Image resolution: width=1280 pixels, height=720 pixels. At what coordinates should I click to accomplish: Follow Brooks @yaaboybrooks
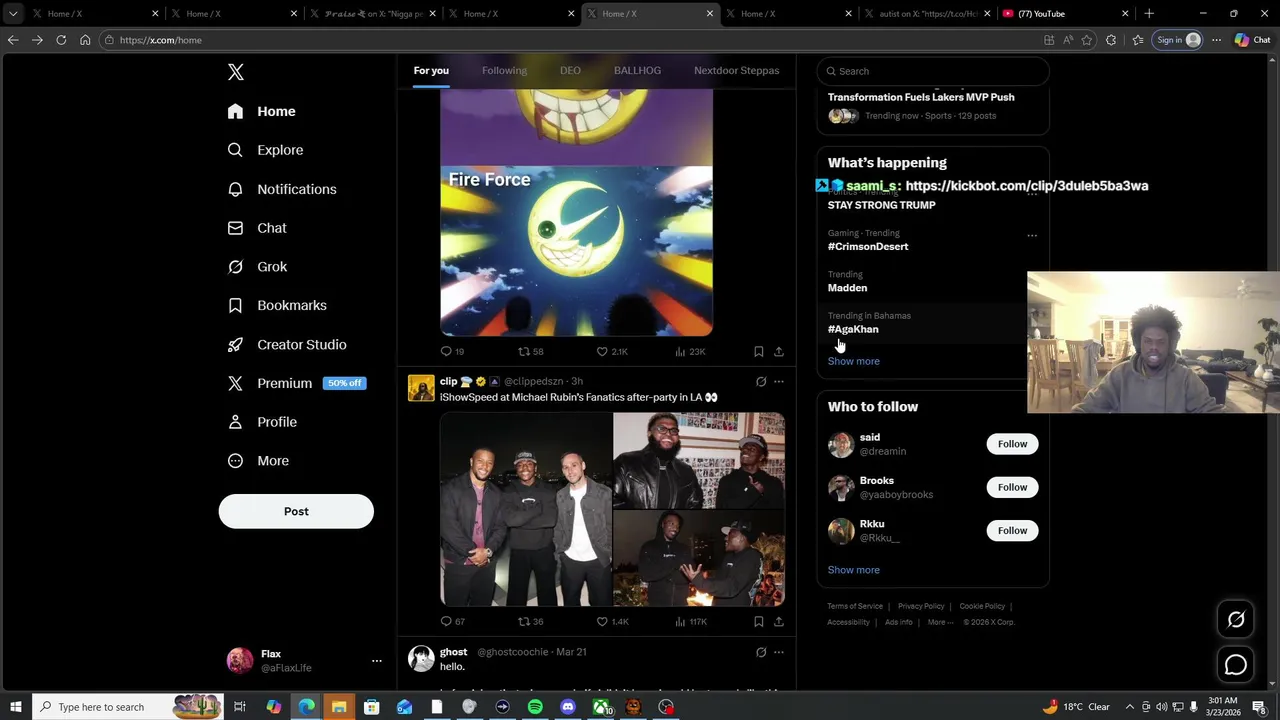(1012, 487)
